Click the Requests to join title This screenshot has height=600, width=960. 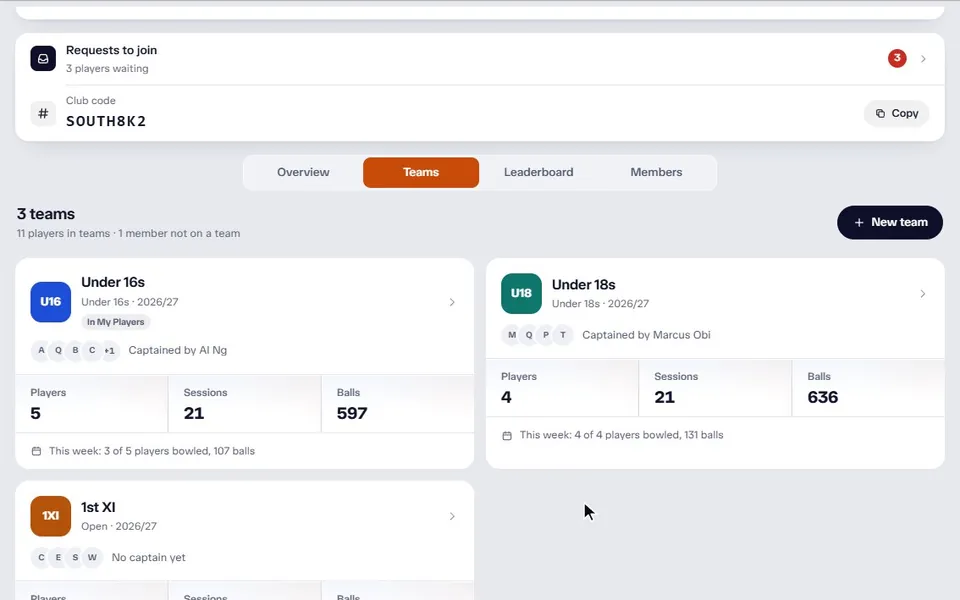coord(111,50)
